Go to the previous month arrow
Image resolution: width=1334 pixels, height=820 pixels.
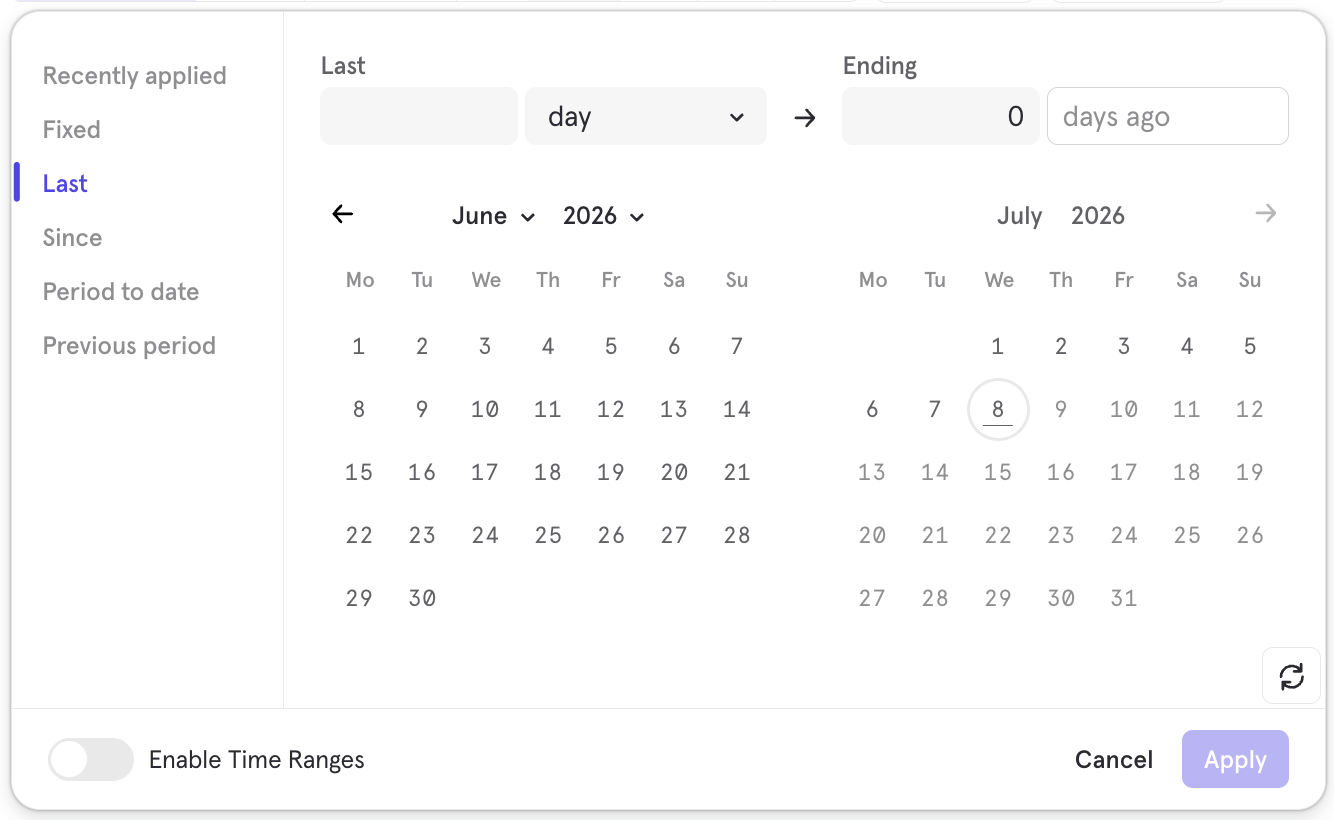pos(343,214)
